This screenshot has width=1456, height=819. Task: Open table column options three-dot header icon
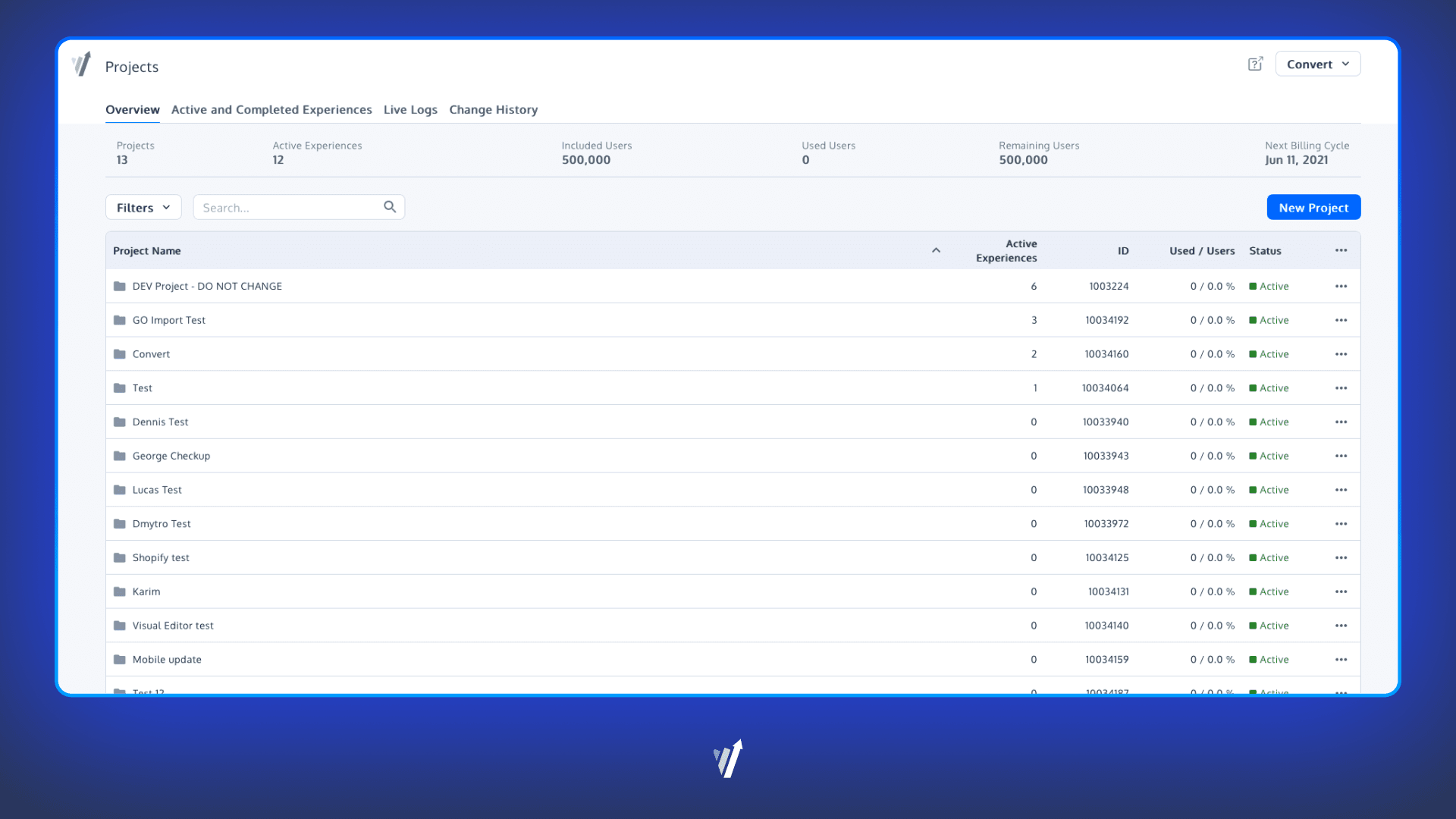[1341, 251]
